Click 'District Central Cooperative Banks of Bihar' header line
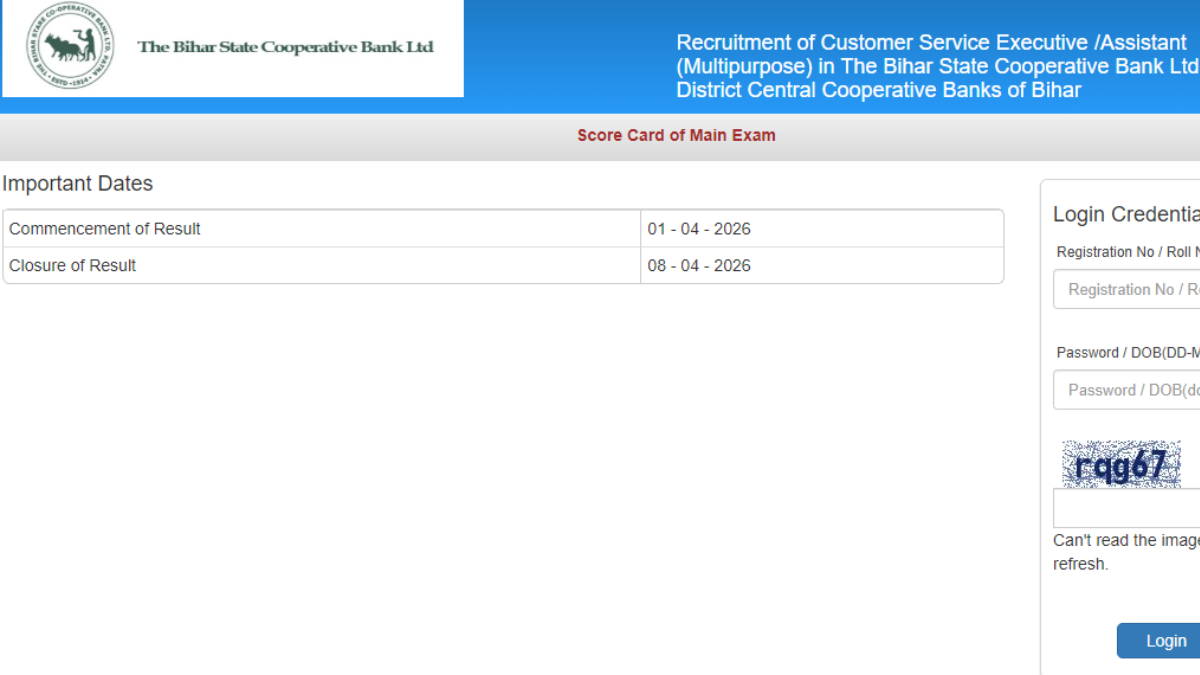The image size is (1200, 675). click(878, 90)
